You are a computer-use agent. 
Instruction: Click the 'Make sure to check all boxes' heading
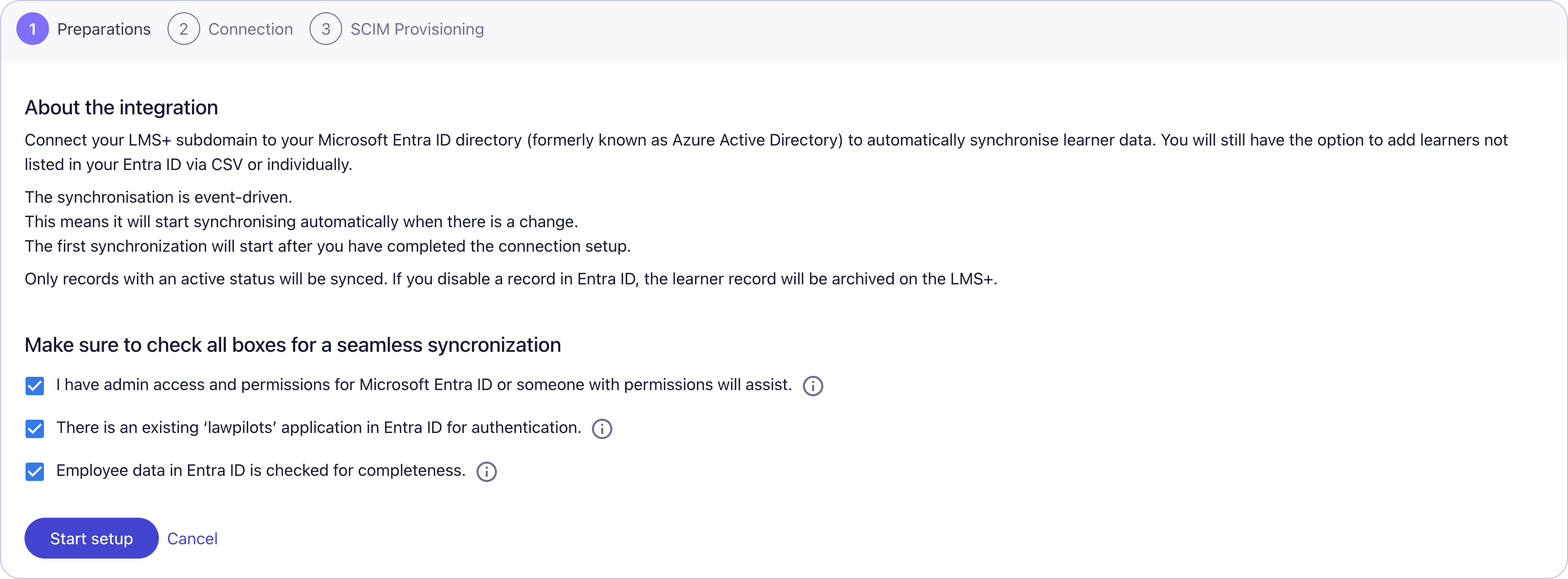click(293, 345)
